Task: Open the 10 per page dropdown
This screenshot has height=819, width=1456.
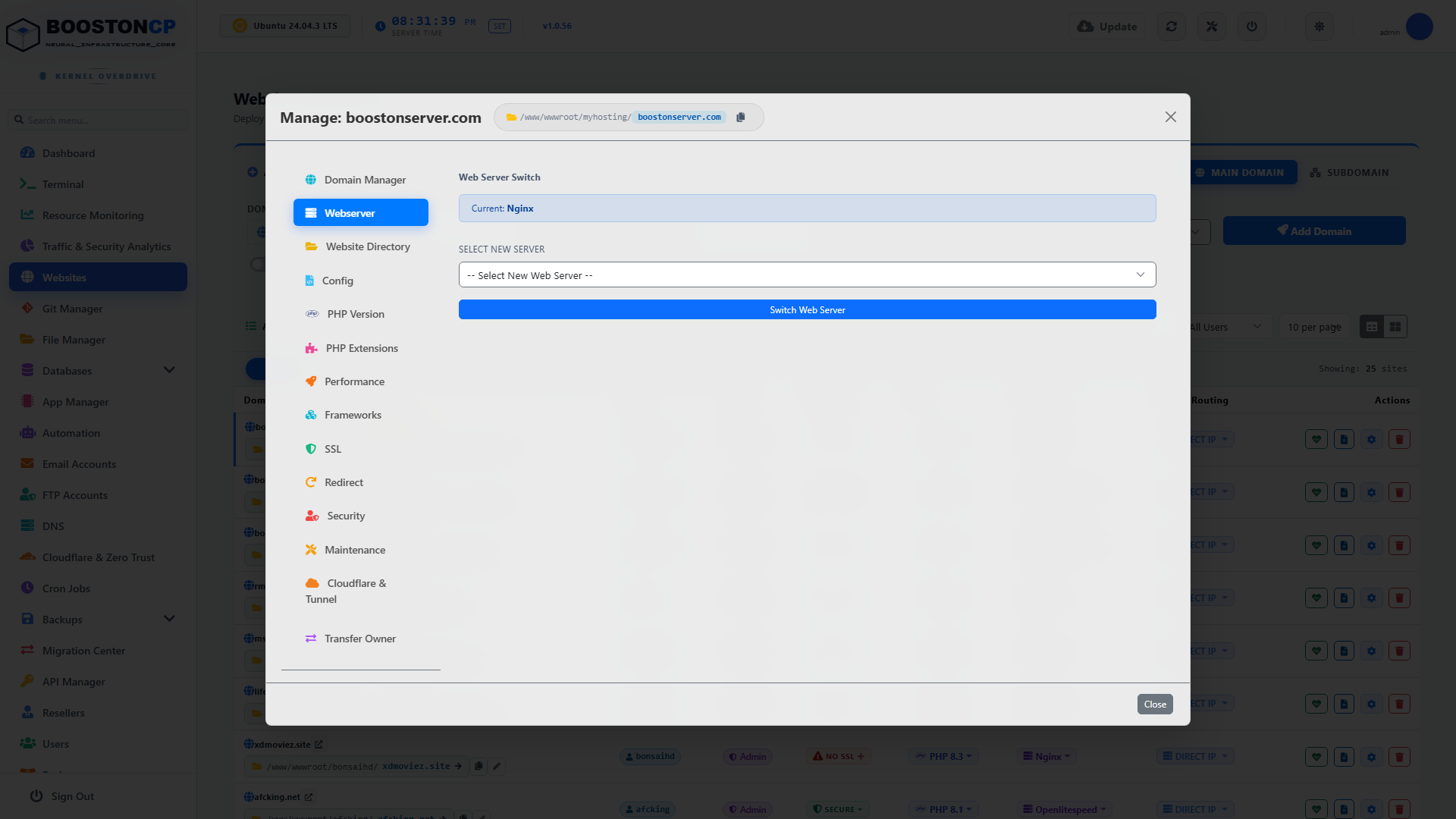Action: pos(1314,327)
